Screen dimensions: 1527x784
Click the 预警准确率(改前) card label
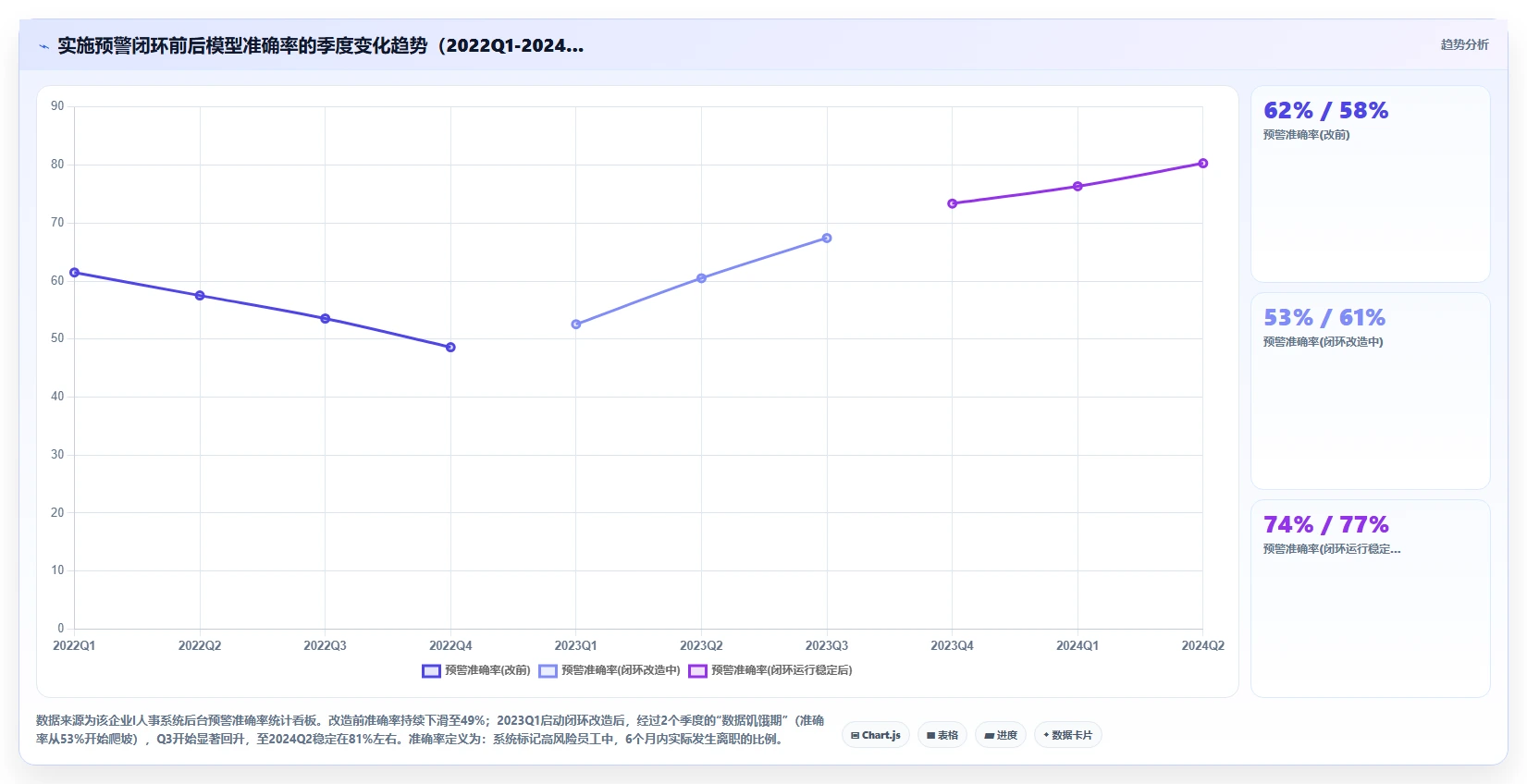click(x=1306, y=135)
